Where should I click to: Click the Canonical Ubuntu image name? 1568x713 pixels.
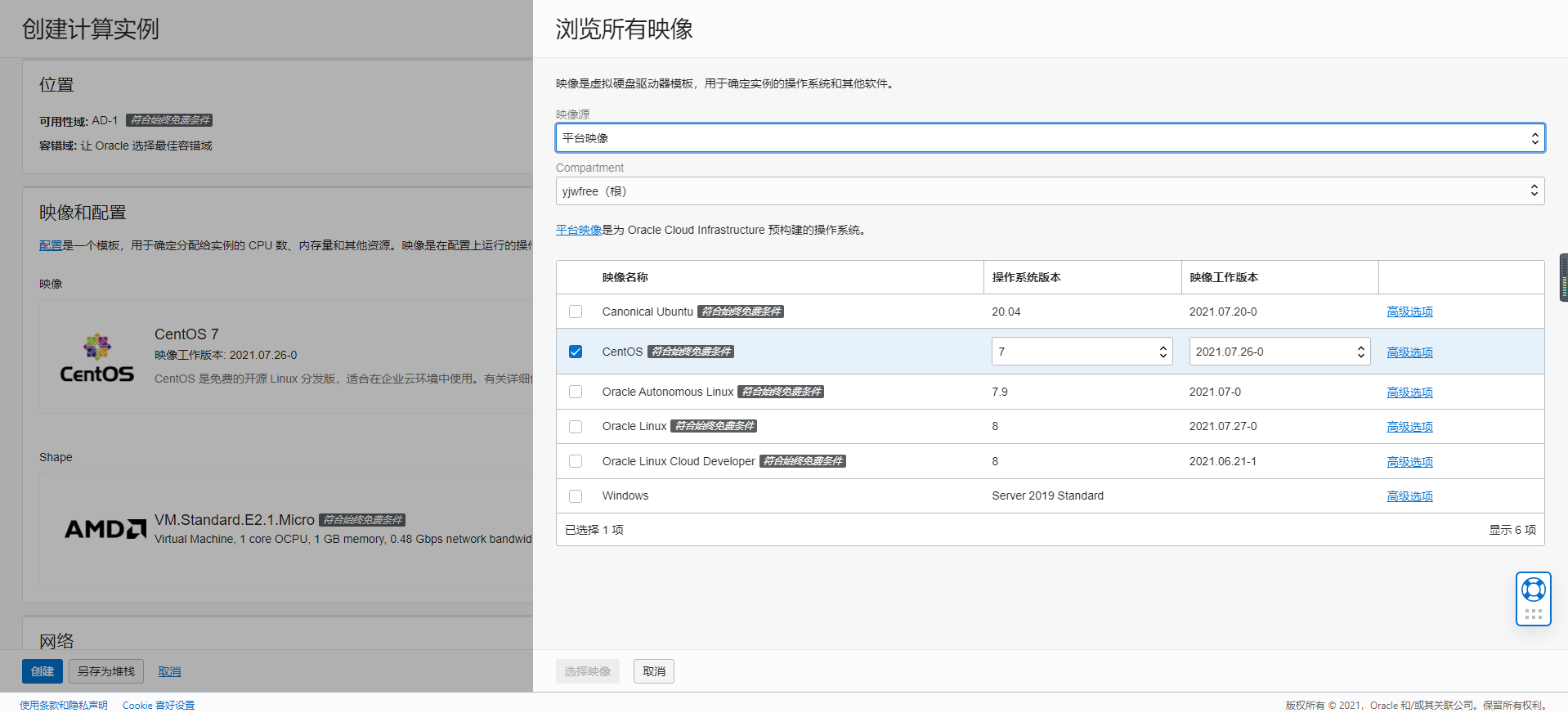click(x=647, y=312)
